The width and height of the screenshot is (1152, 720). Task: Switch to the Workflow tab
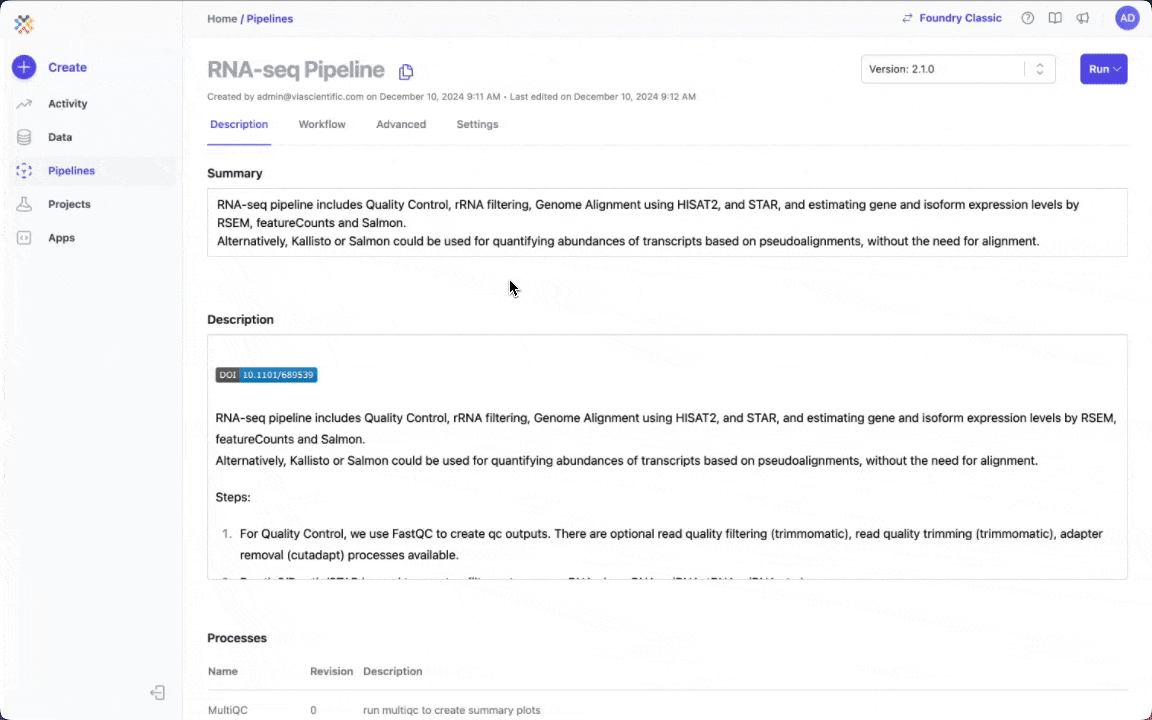pos(322,124)
